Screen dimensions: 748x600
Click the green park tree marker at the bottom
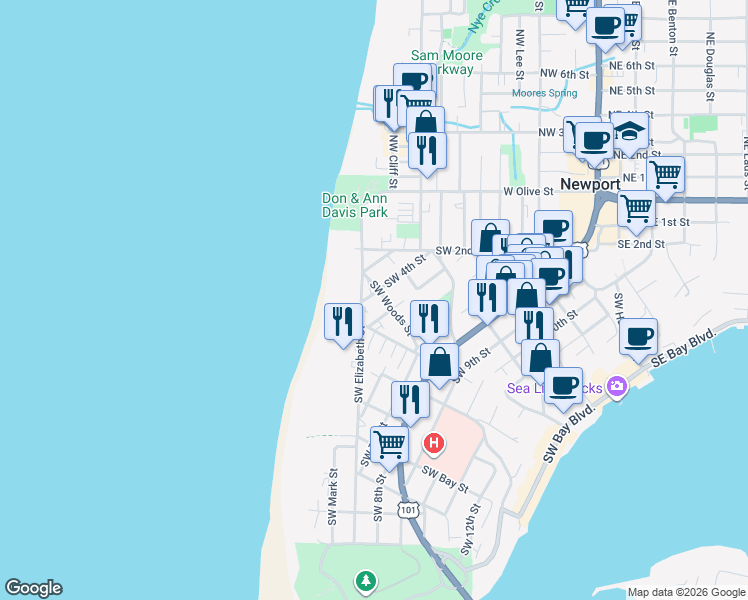[366, 582]
